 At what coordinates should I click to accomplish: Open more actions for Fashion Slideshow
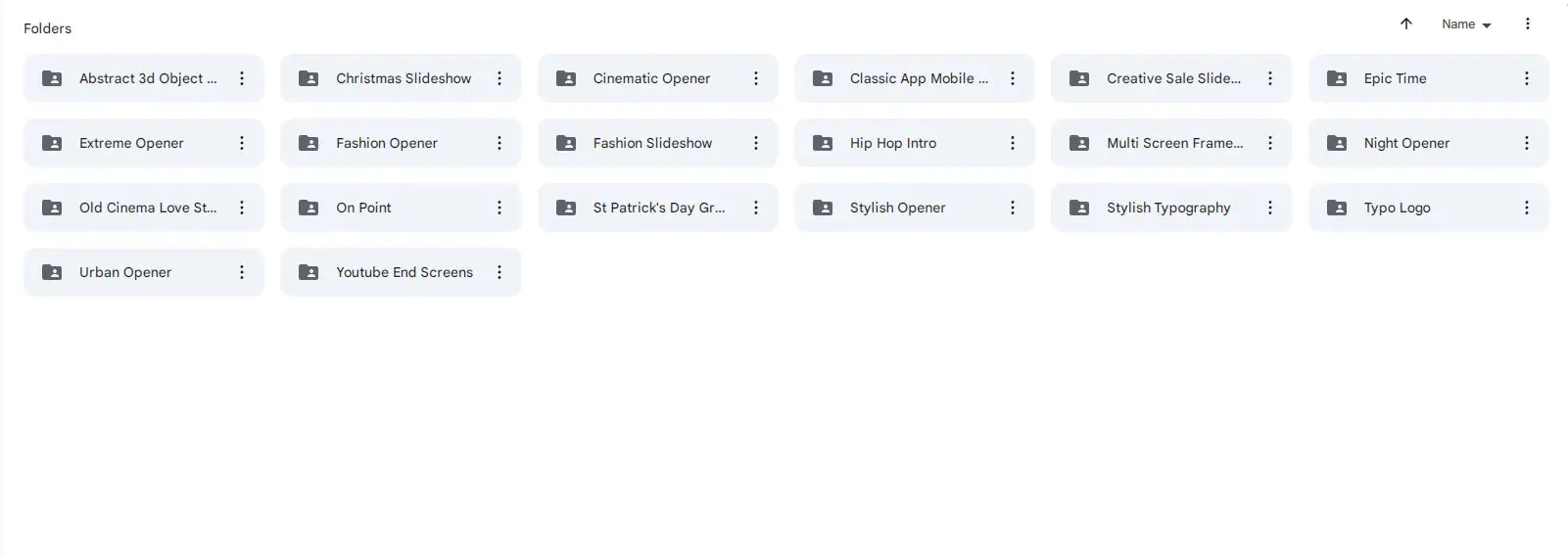[x=756, y=143]
